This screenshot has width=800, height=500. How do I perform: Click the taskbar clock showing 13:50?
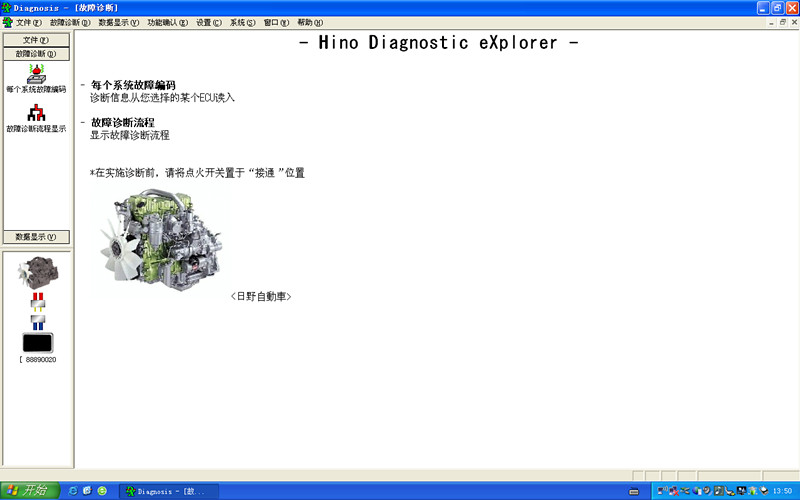[x=782, y=491]
